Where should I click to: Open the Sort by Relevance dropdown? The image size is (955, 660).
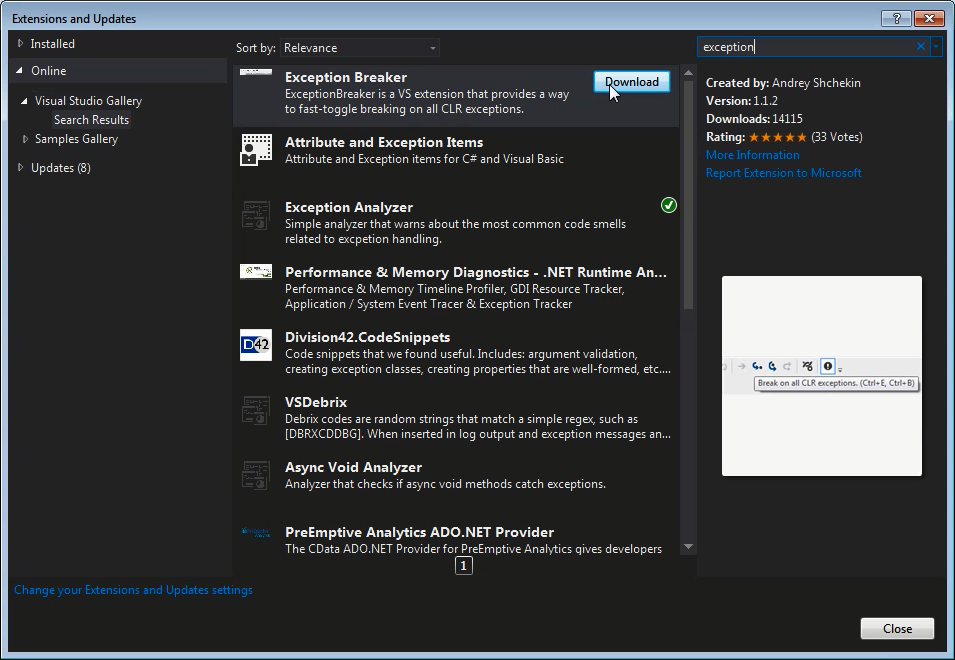tap(359, 48)
